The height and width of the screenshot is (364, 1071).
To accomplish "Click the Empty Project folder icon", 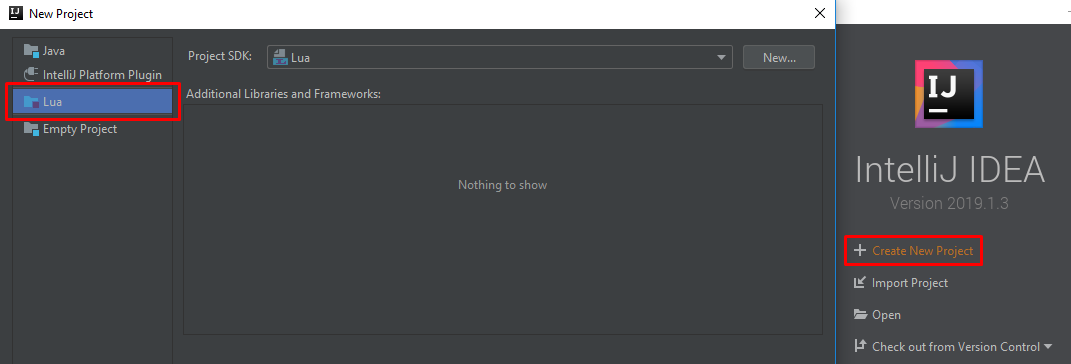I will [31, 129].
